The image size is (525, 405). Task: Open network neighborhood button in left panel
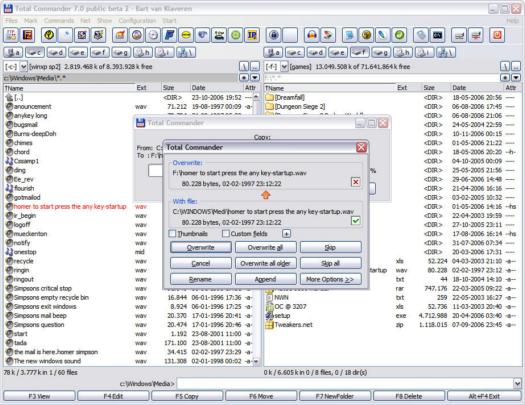tap(186, 53)
